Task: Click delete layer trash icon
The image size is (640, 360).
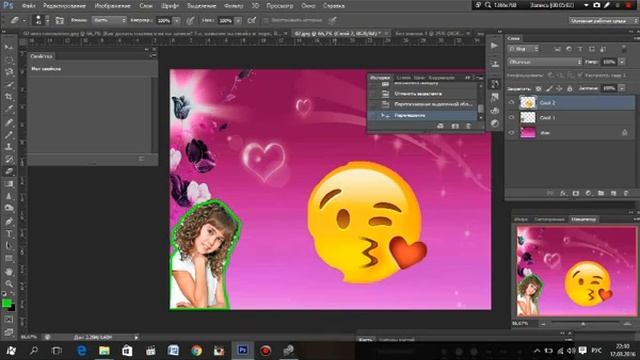Action: click(x=626, y=193)
